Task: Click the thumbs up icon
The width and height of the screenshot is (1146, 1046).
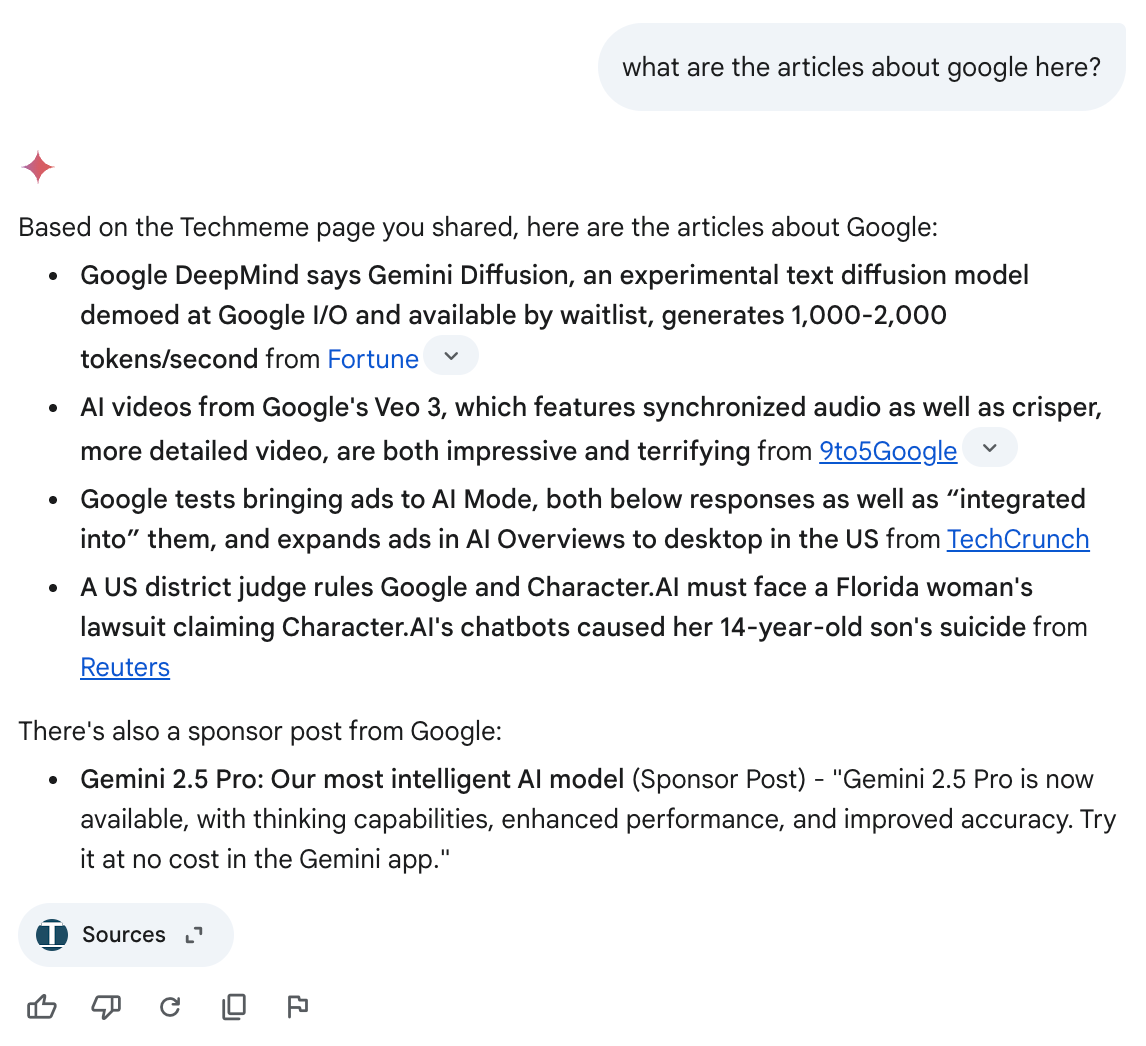Action: click(x=42, y=1007)
